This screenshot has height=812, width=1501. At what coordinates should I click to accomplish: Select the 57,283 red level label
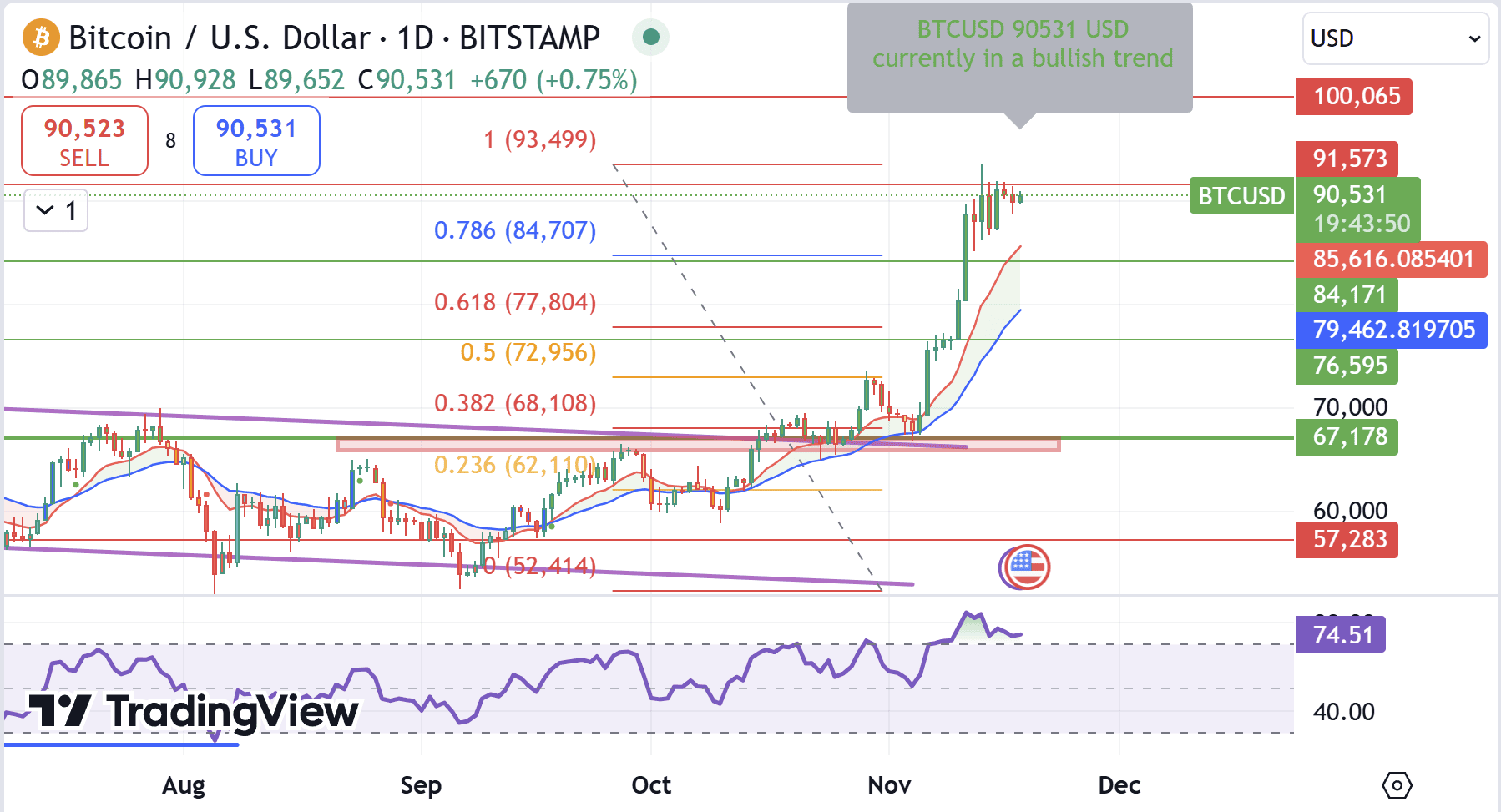coord(1347,540)
